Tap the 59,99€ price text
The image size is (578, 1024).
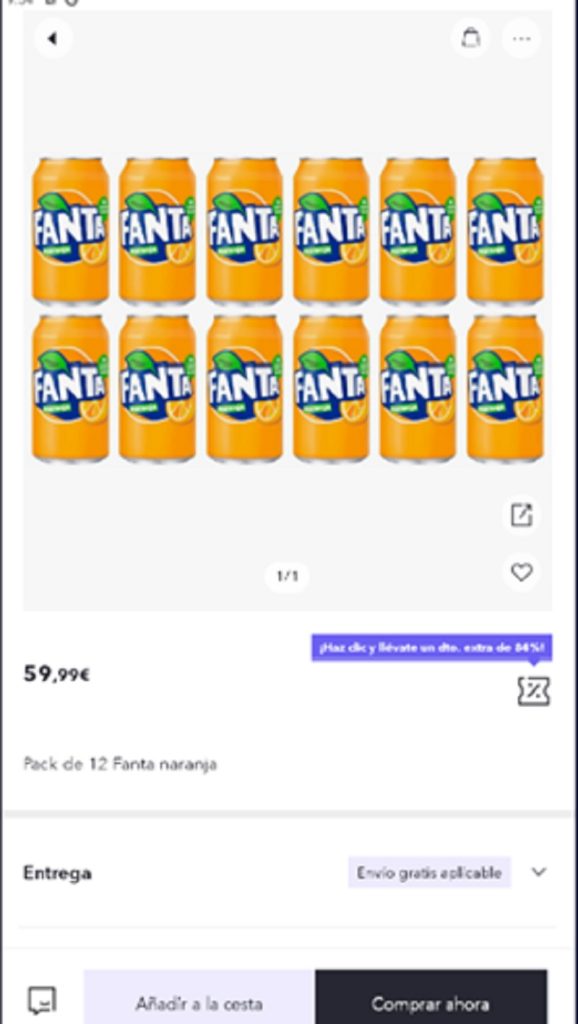tap(57, 674)
